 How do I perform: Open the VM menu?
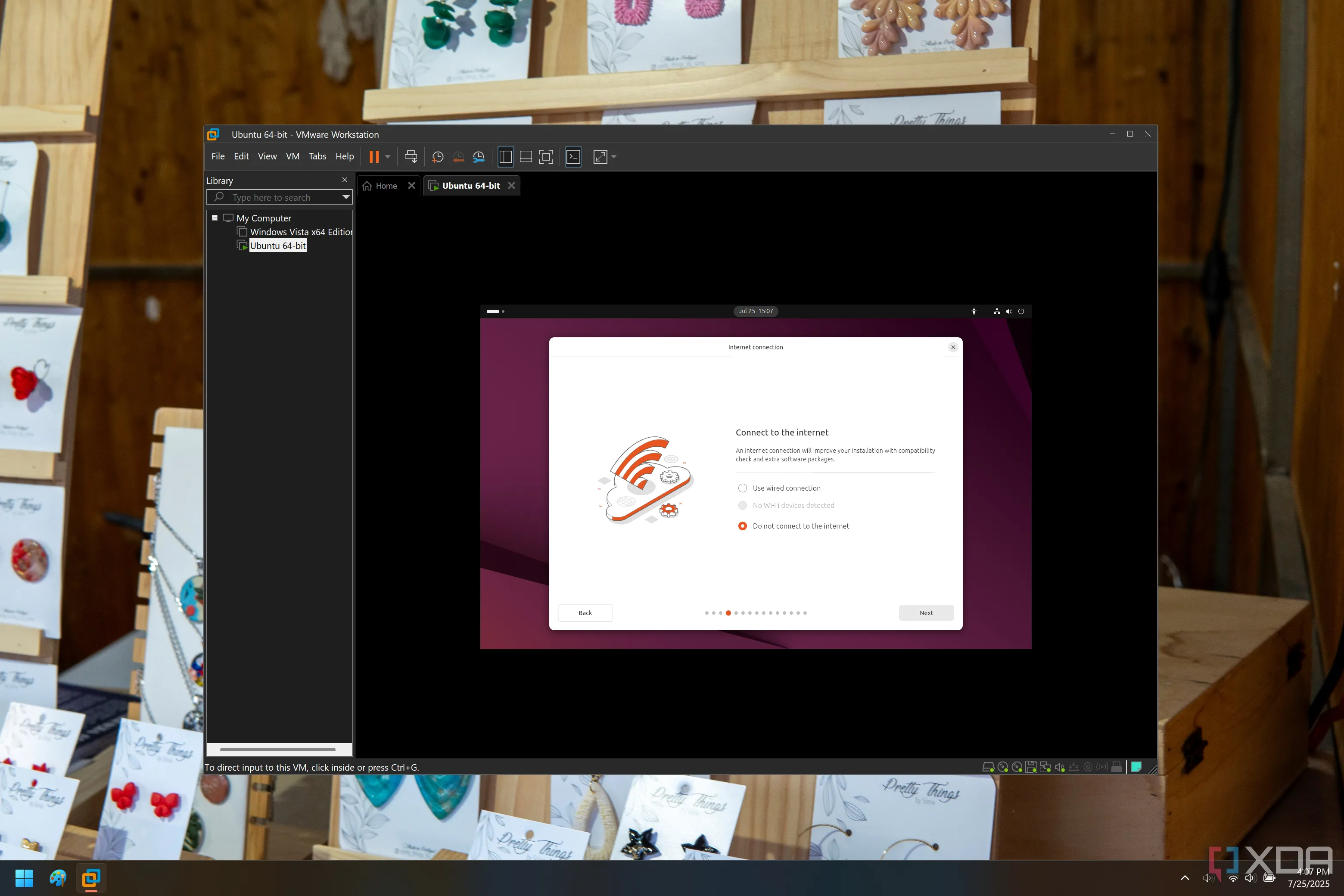pyautogui.click(x=292, y=156)
